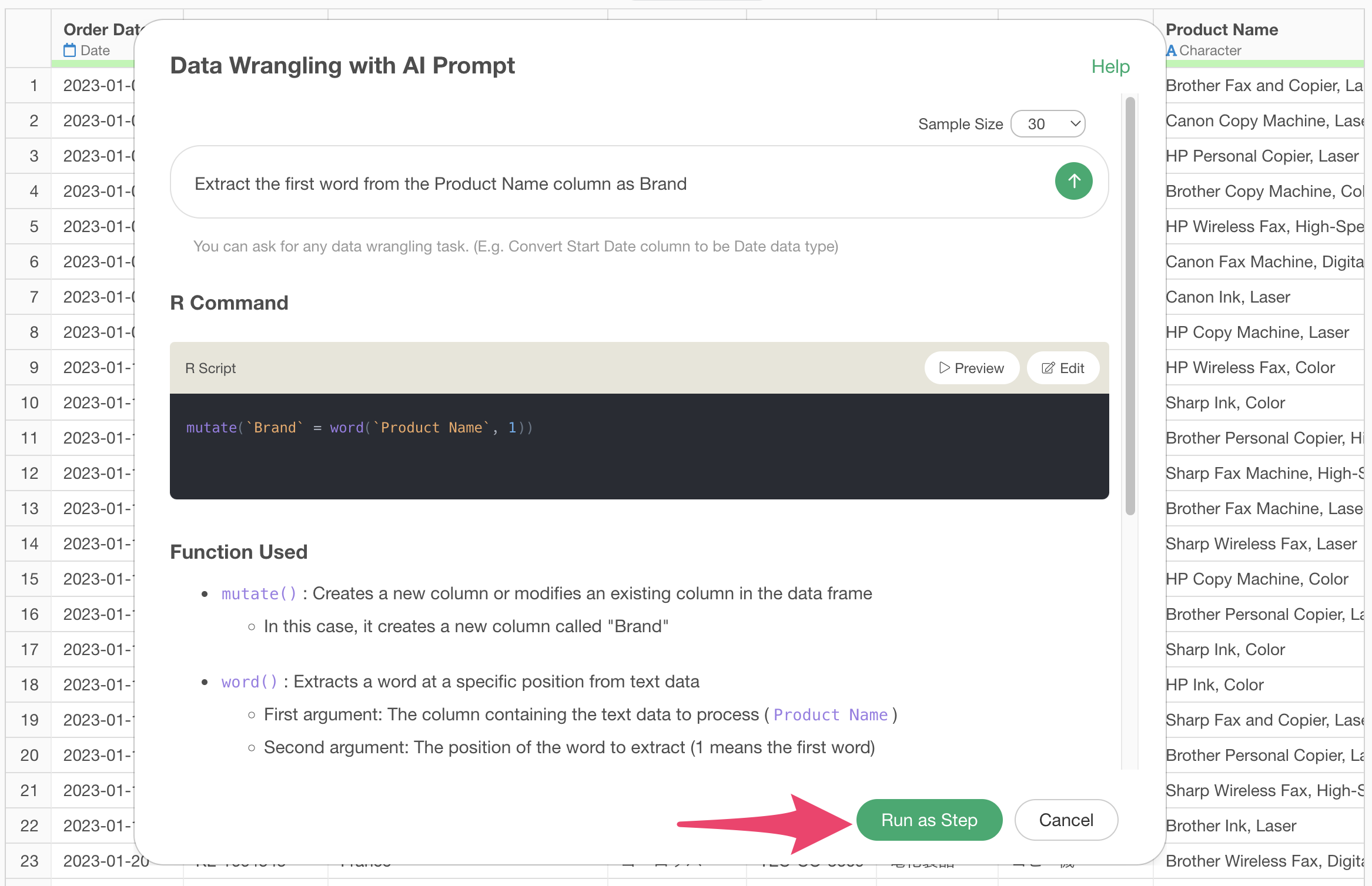The height and width of the screenshot is (886, 1372).
Task: Click the 'HP Ink, Color' cell
Action: [x=1214, y=685]
